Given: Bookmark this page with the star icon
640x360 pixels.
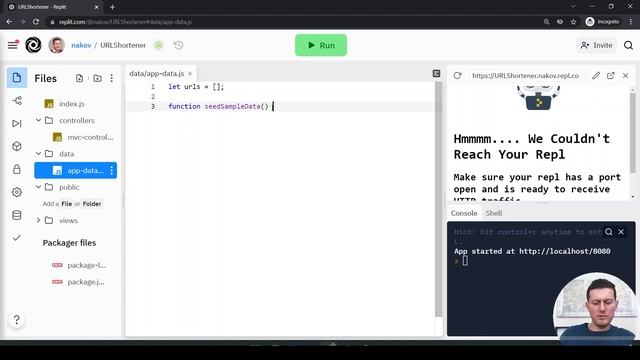Looking at the screenshot, I should click(573, 22).
